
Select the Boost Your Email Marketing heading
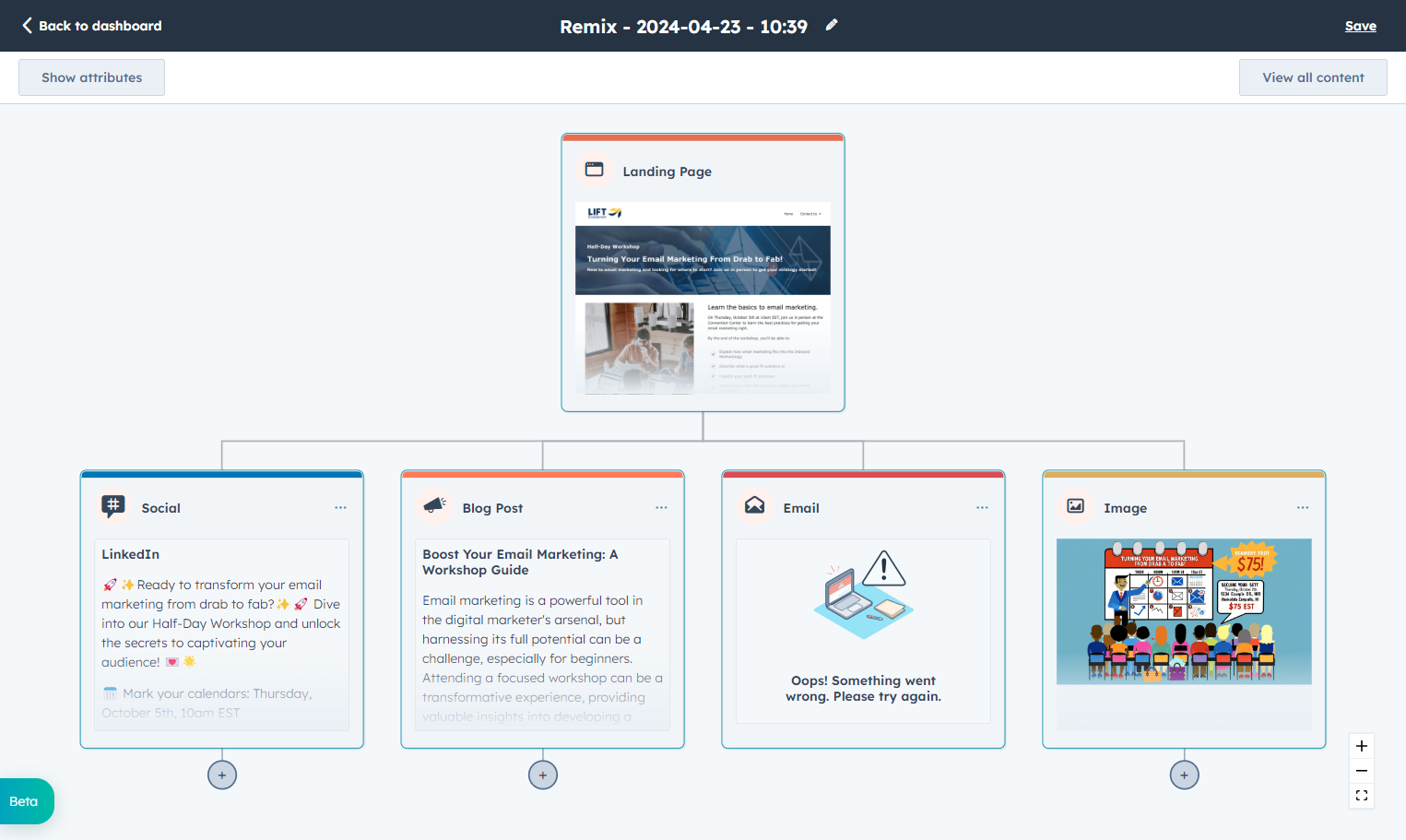[520, 562]
